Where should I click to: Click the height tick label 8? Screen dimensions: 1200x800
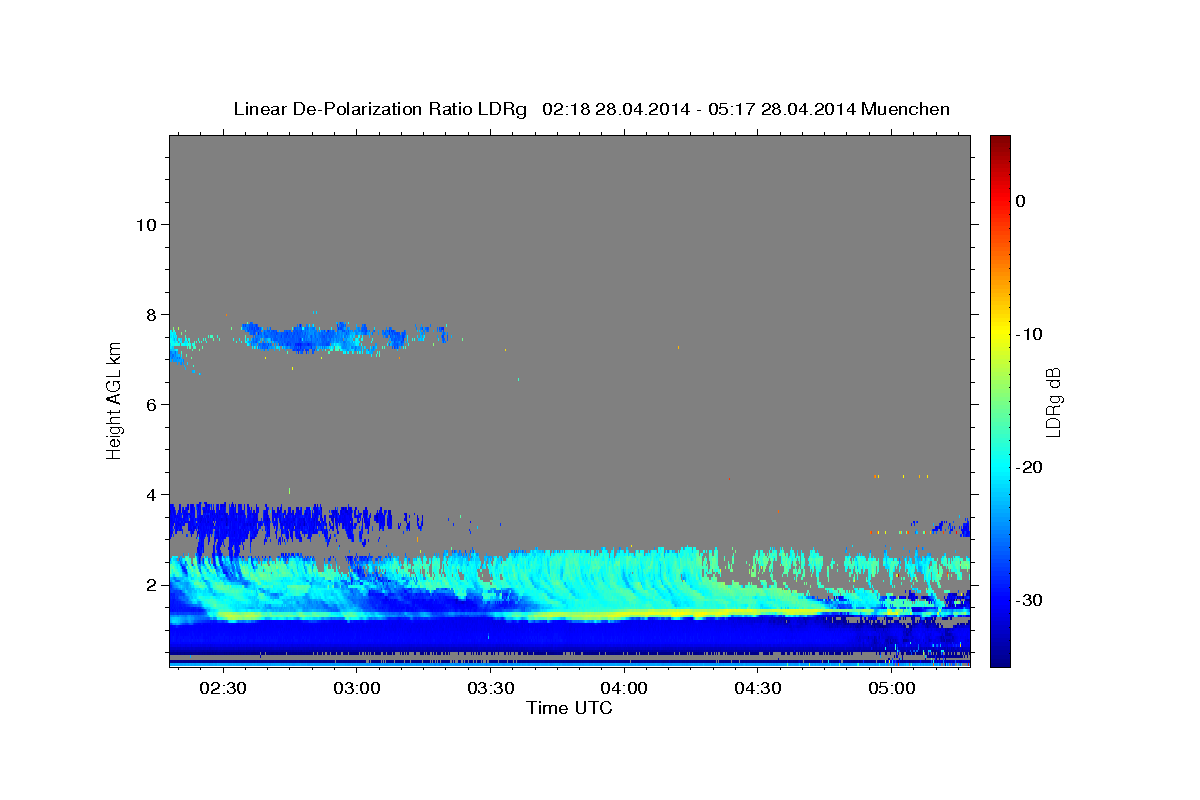click(150, 314)
